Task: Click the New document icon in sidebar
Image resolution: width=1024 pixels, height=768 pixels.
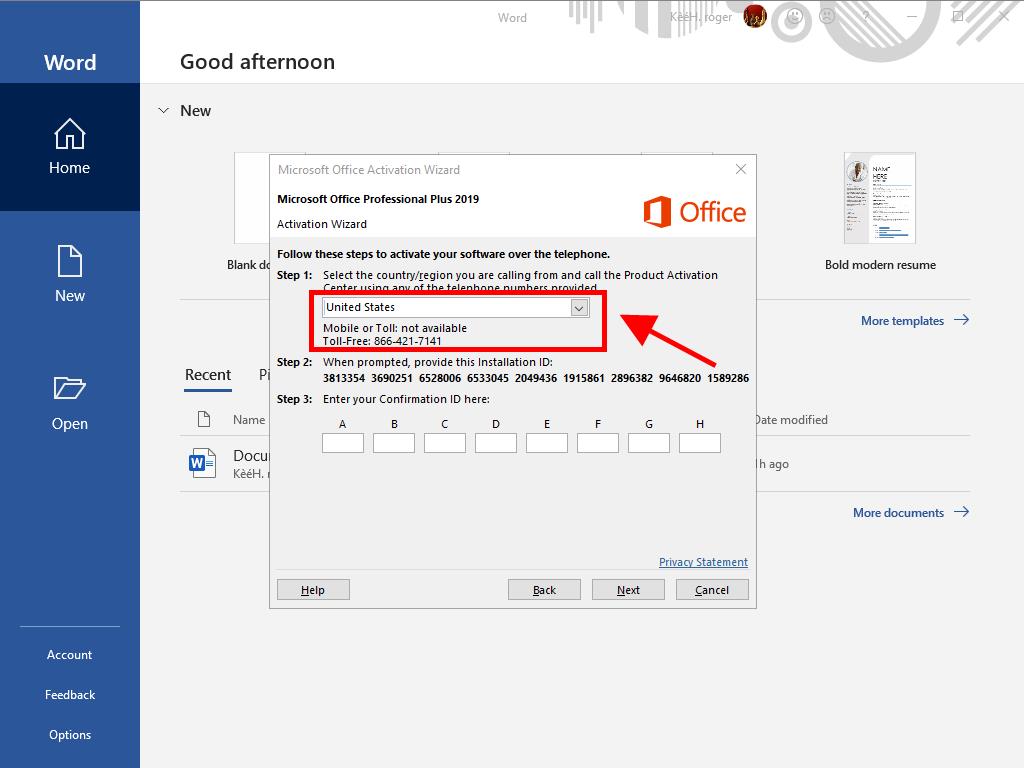Action: tap(69, 262)
